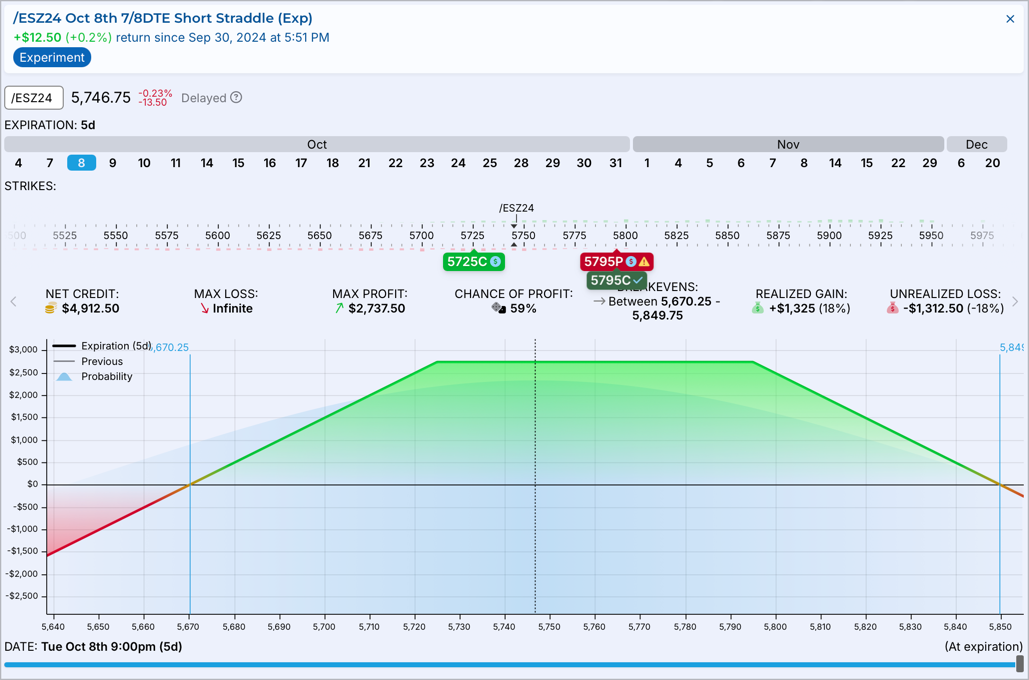Viewport: 1029px width, 680px height.
Task: Click the green arrow icon under Max Profit
Action: (339, 309)
